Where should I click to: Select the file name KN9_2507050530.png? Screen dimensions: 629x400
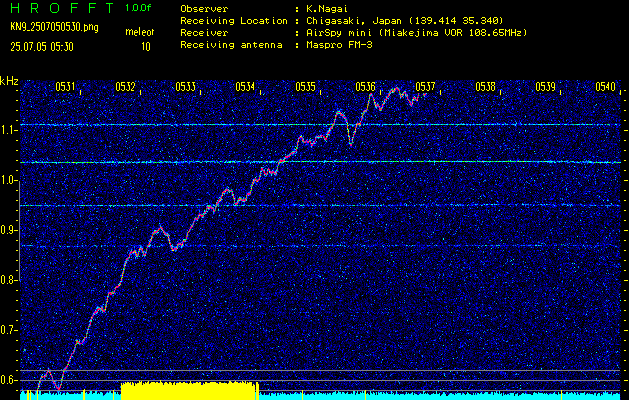[54, 27]
